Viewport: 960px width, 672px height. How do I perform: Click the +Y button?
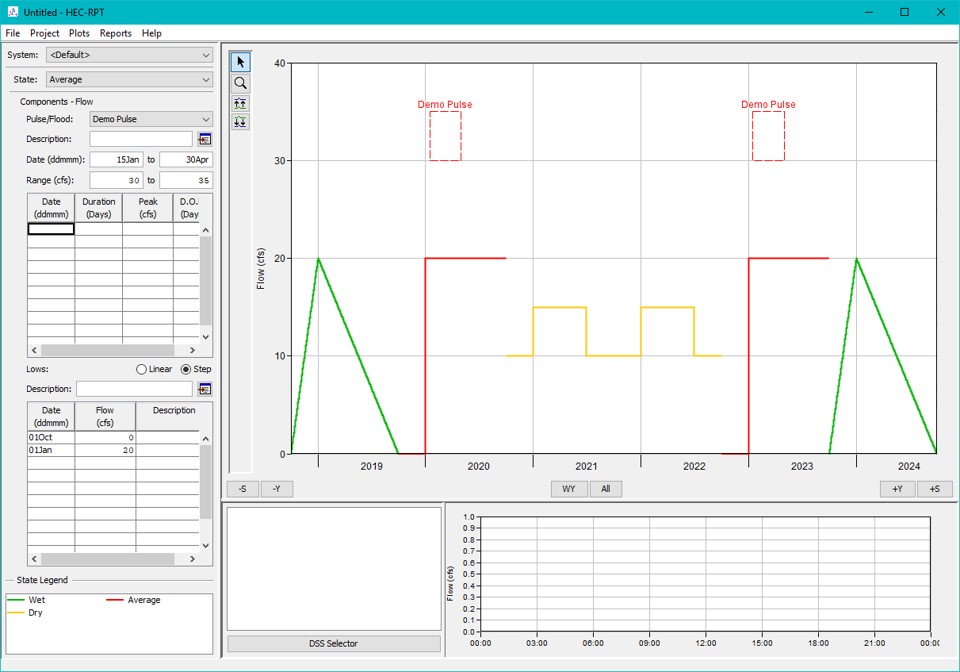tap(898, 489)
